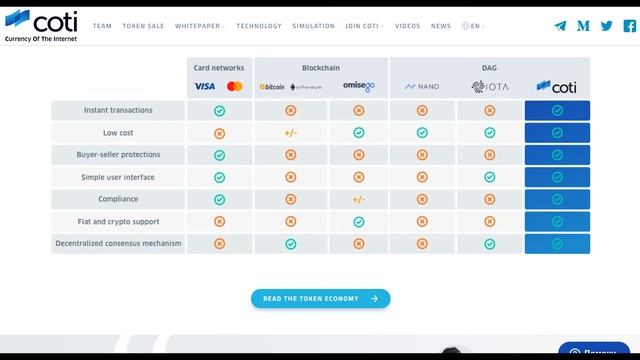
Task: Click Read The Token Economy button
Action: 321,299
